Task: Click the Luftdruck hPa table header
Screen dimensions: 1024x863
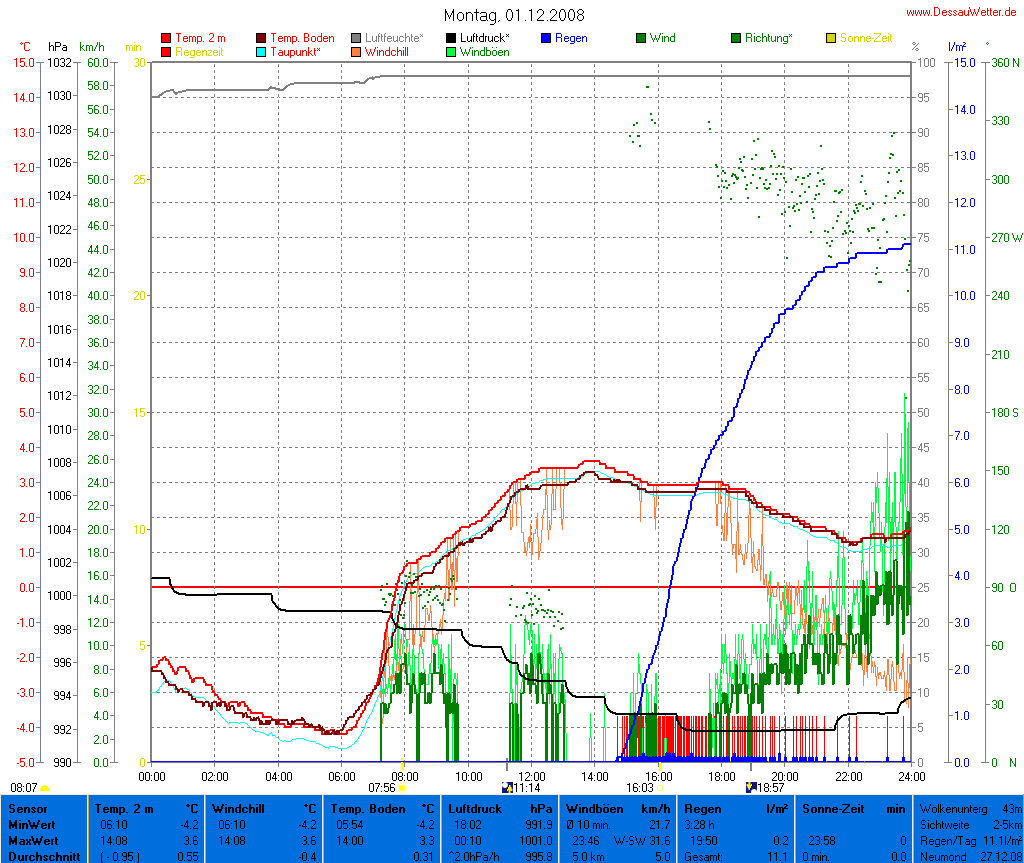Action: (498, 808)
